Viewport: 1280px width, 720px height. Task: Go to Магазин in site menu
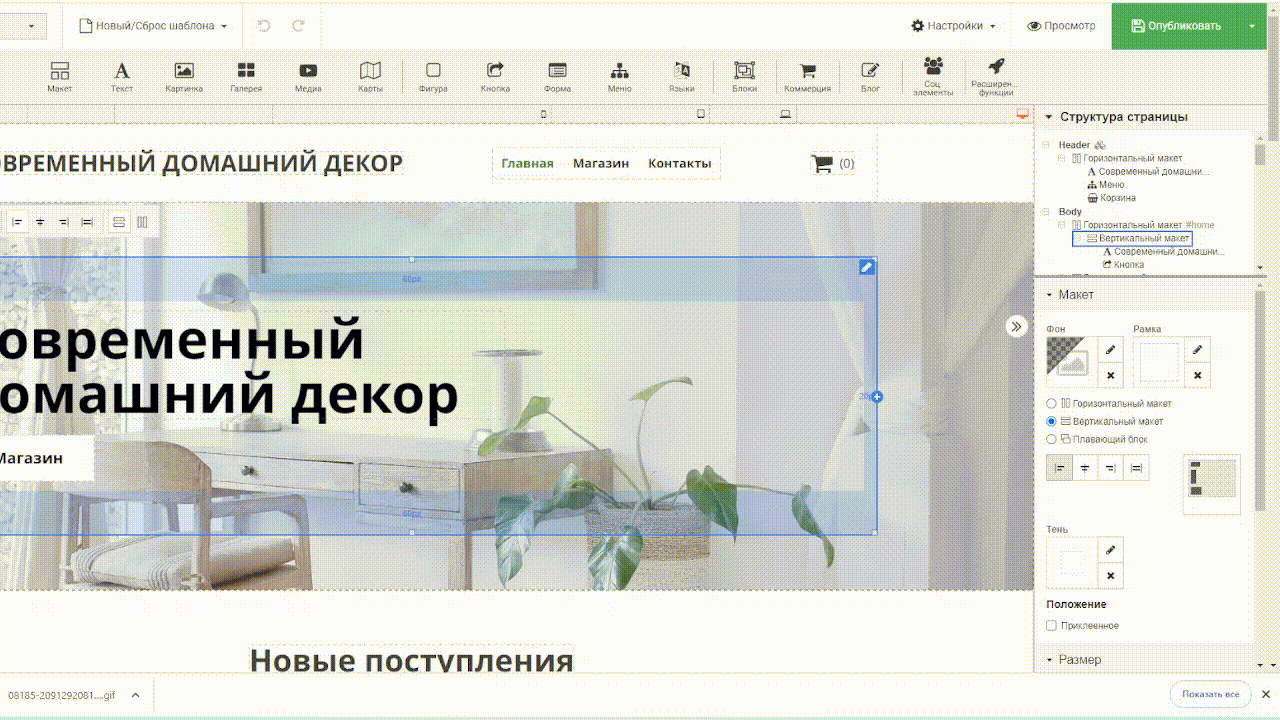[x=600, y=164]
